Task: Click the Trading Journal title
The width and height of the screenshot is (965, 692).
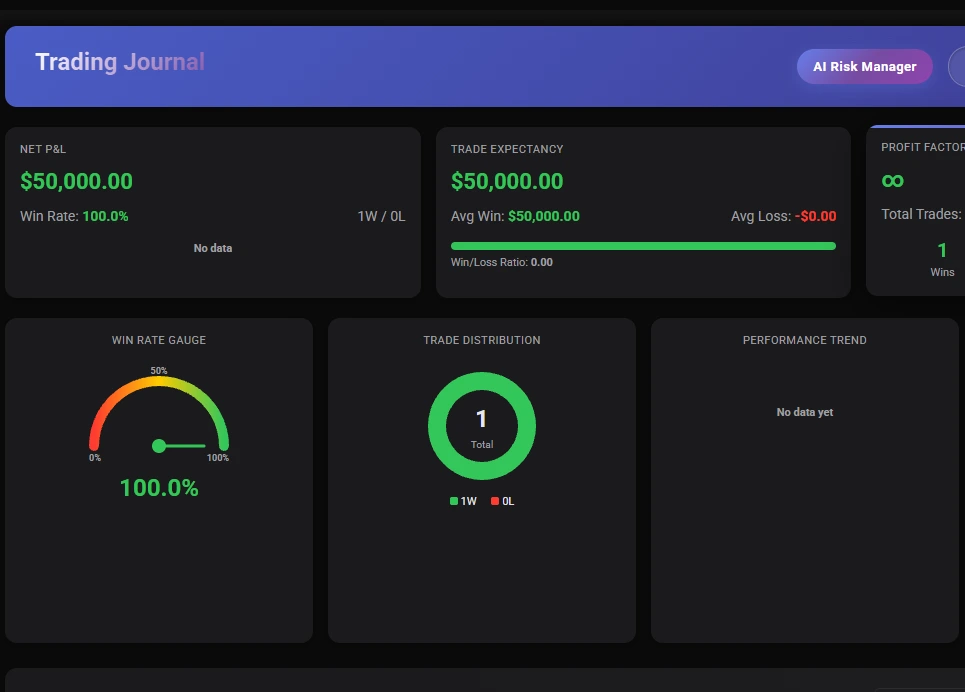Action: 120,62
